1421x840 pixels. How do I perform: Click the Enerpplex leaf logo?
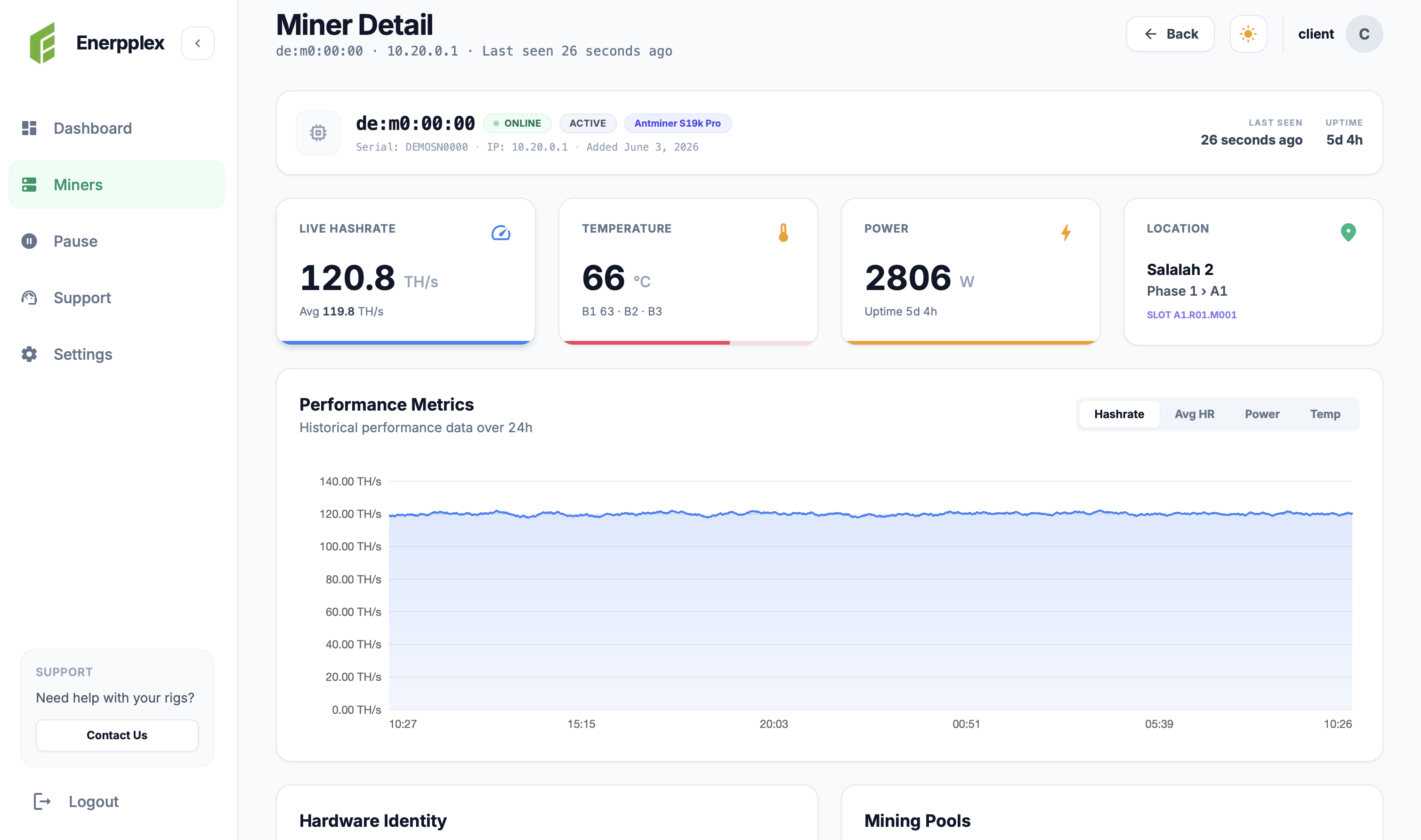(x=42, y=43)
